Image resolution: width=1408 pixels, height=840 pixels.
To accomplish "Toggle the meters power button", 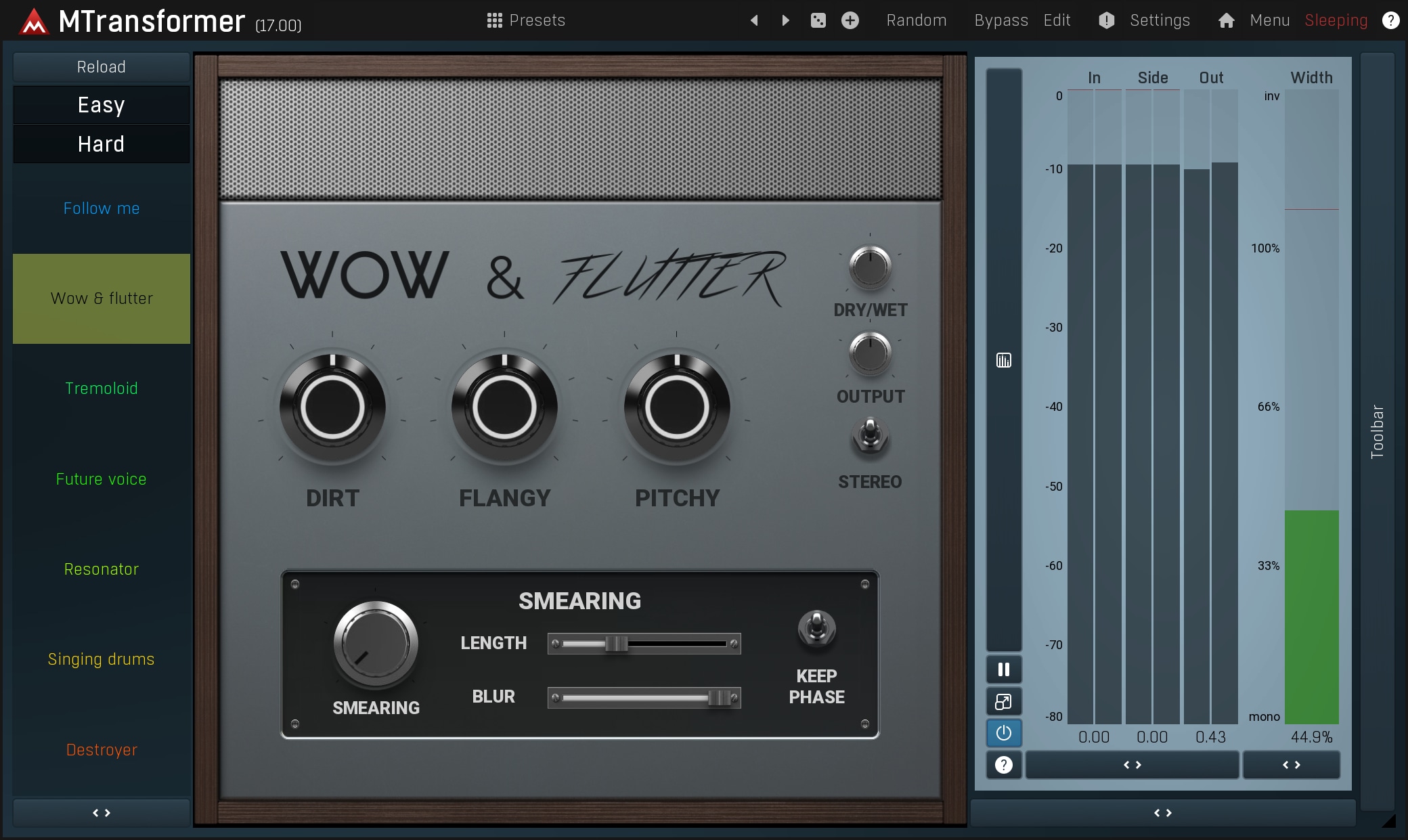I will click(1004, 733).
